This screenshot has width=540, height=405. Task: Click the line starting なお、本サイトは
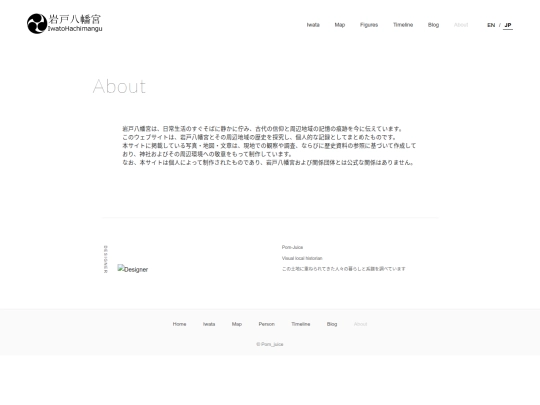pyautogui.click(x=268, y=163)
